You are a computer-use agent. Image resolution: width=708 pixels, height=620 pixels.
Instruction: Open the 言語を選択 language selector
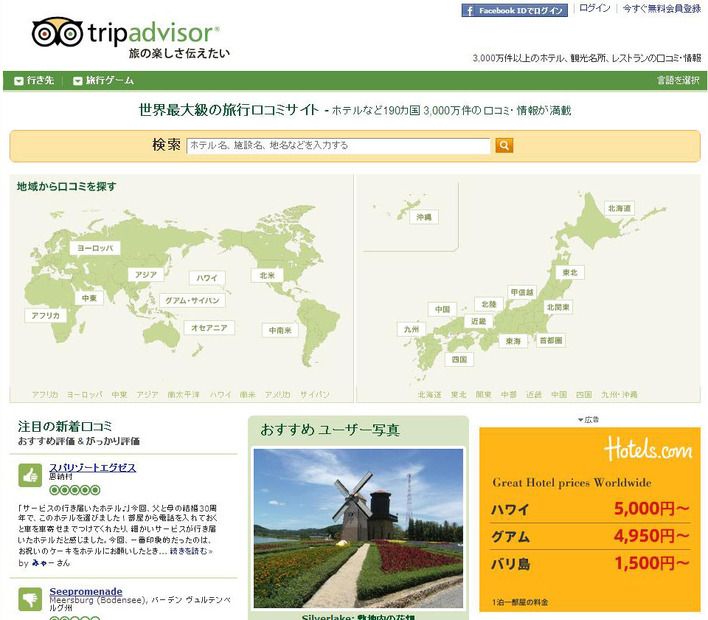tap(677, 80)
